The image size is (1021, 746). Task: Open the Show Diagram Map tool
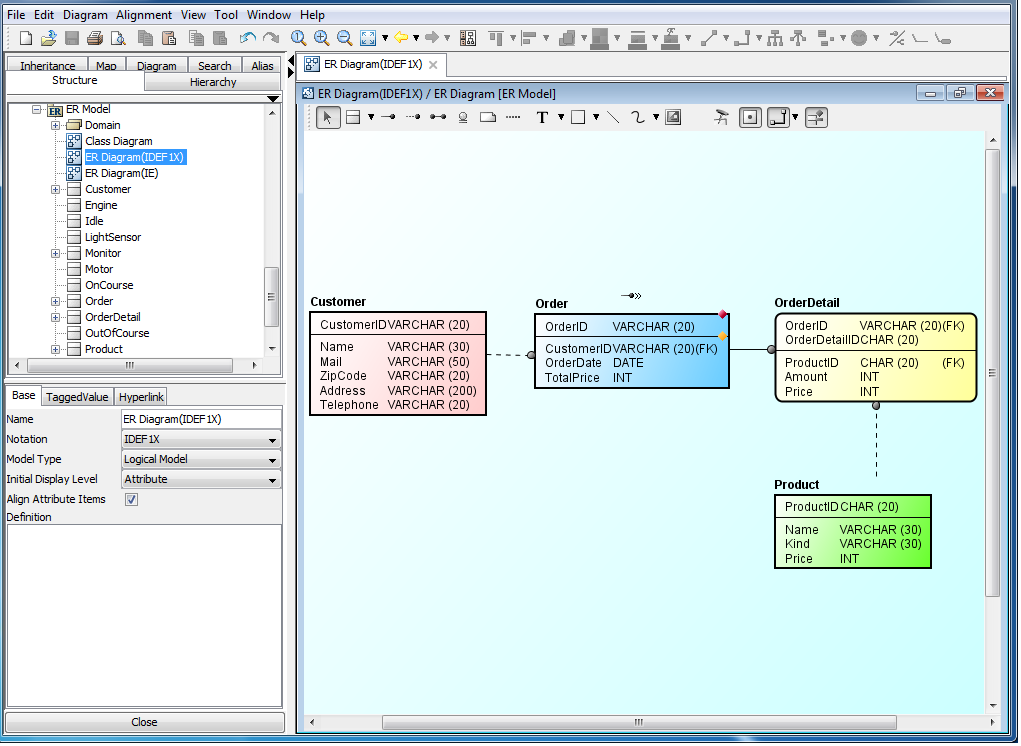coord(721,118)
